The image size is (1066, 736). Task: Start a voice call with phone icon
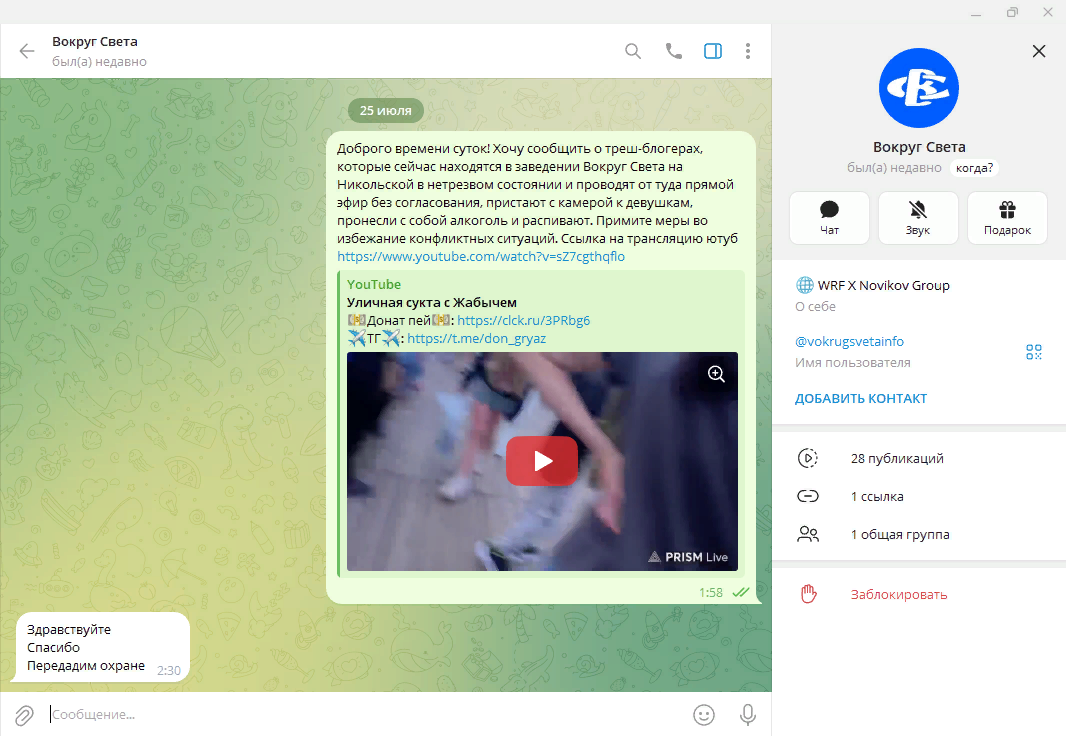coord(673,51)
